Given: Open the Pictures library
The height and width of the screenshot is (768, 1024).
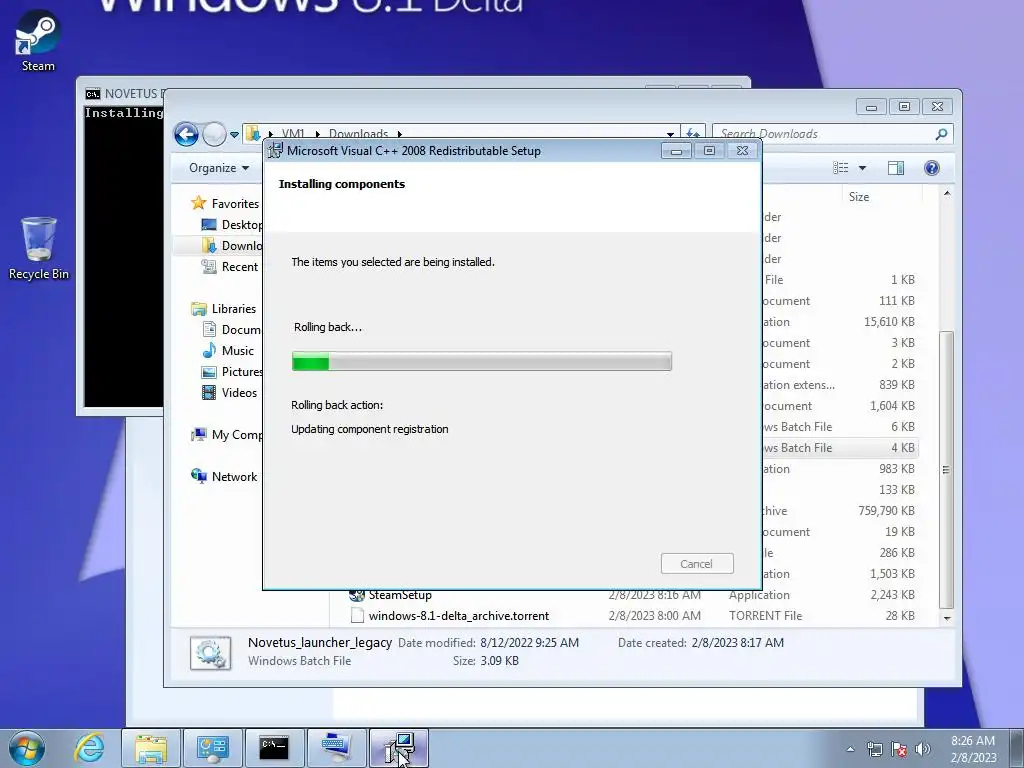Looking at the screenshot, I should tap(232, 372).
